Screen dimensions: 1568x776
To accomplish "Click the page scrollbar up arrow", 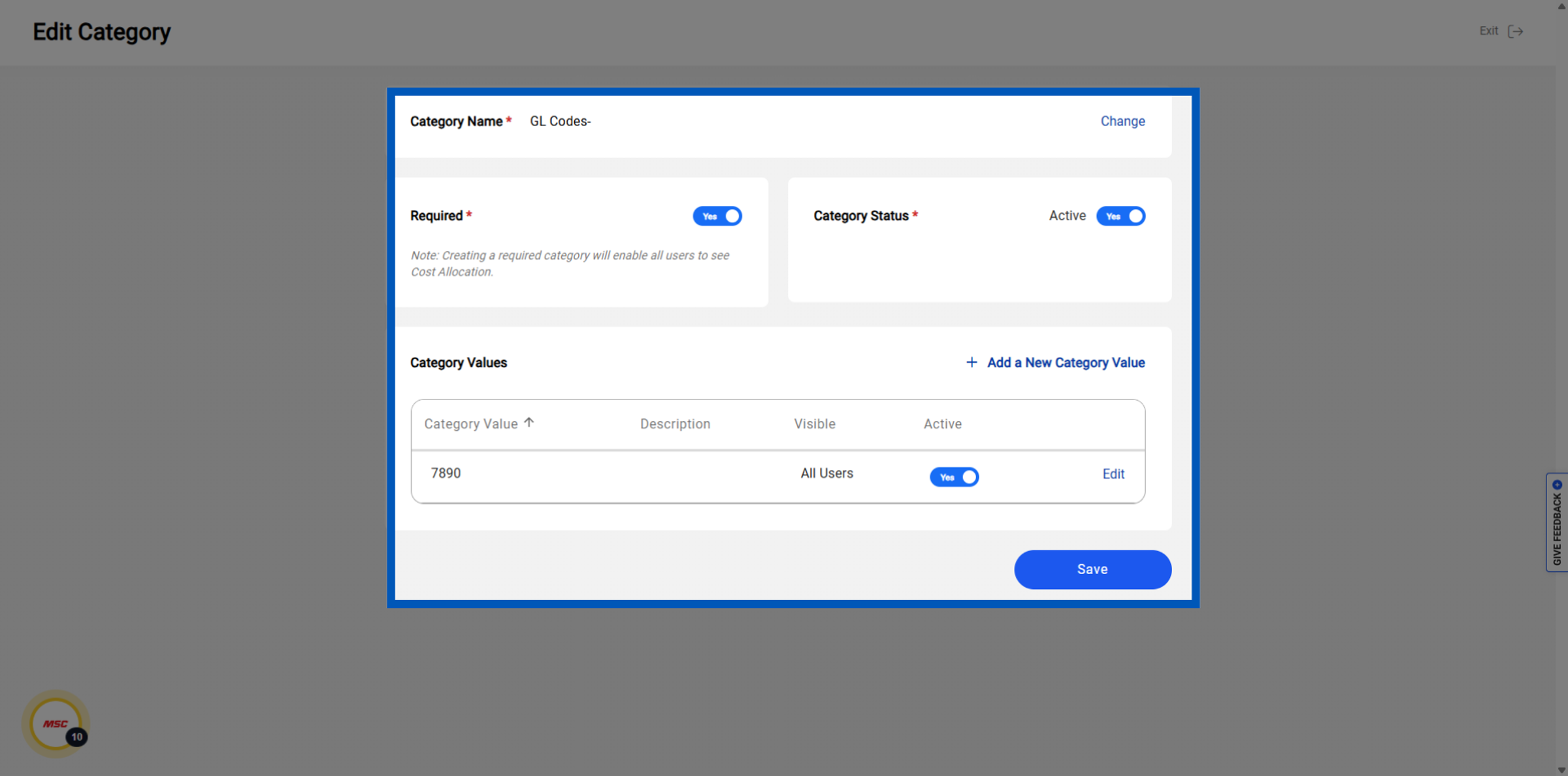I will 1561,5.
